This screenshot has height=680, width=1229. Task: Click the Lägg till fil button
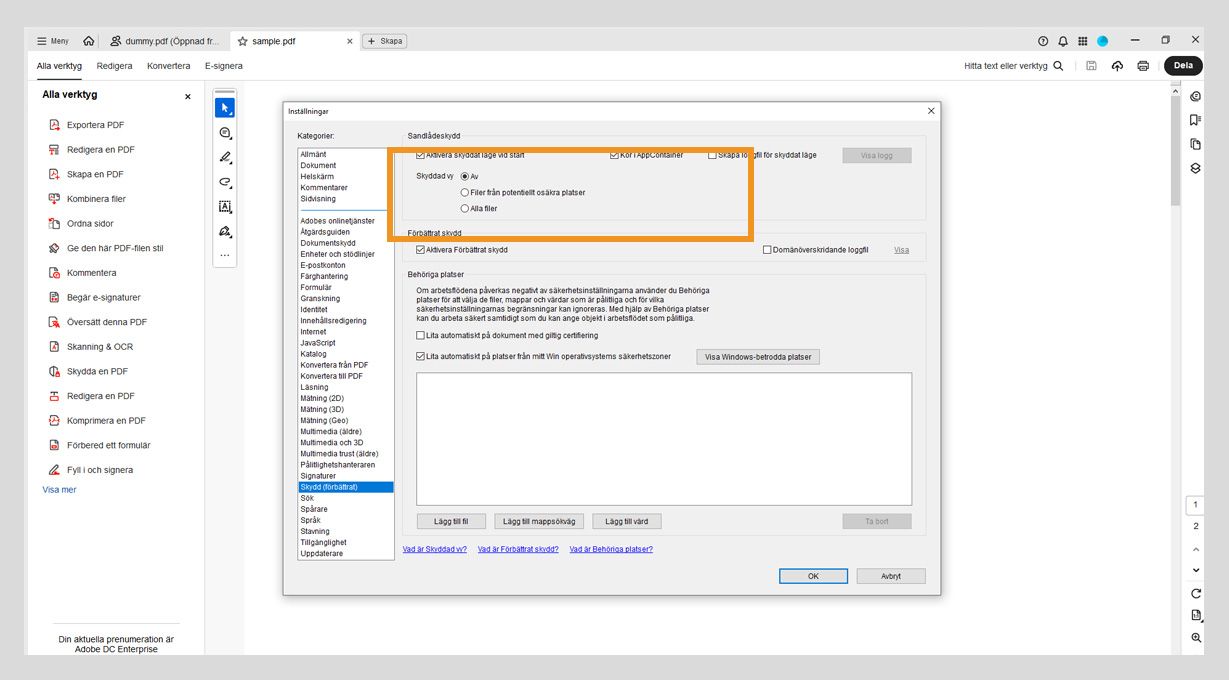pos(451,521)
